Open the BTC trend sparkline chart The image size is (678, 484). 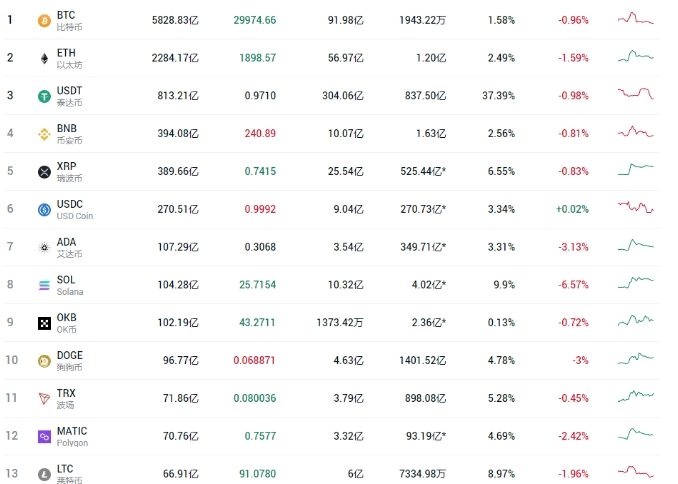[x=636, y=19]
